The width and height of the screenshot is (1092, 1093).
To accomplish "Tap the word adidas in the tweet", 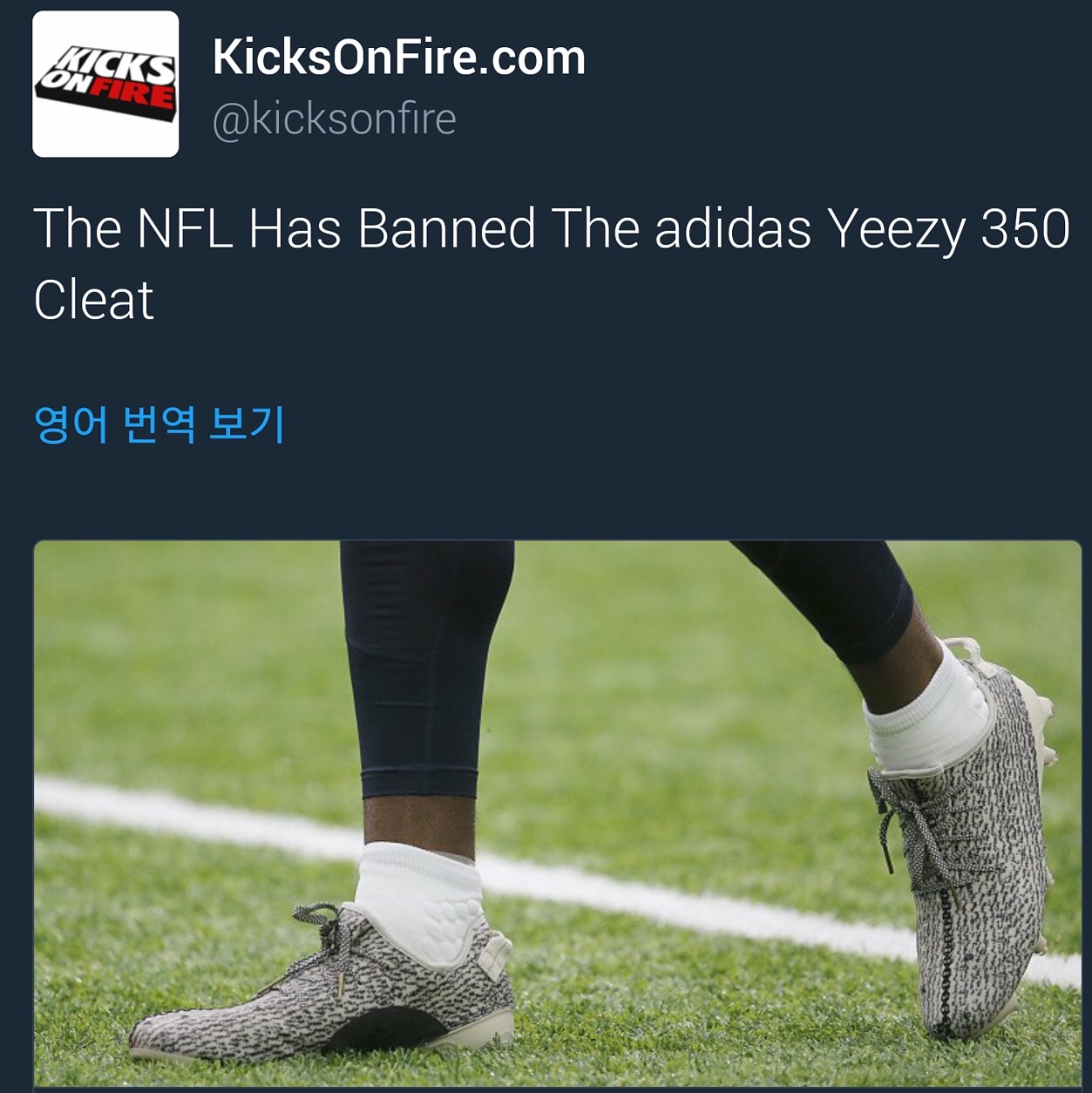I will click(x=733, y=228).
